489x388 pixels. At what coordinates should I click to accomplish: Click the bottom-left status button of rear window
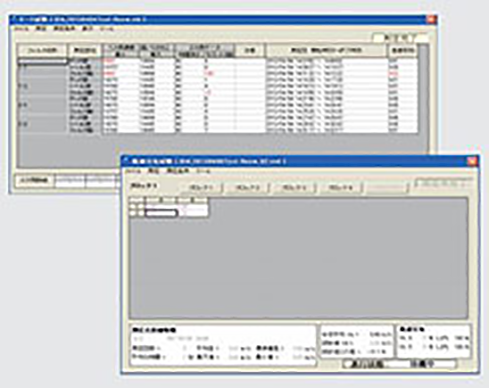[x=35, y=180]
